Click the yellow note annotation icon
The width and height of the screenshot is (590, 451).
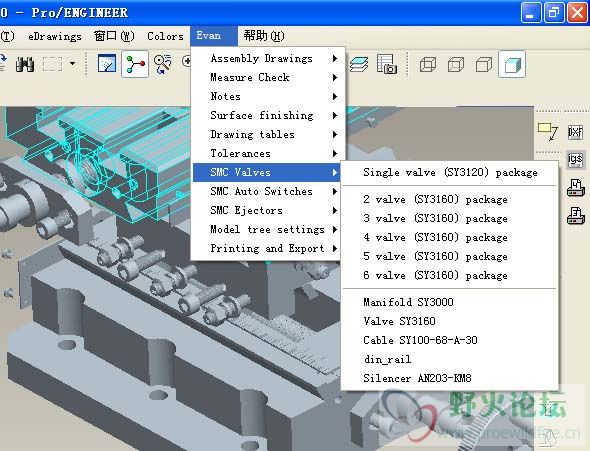click(548, 132)
